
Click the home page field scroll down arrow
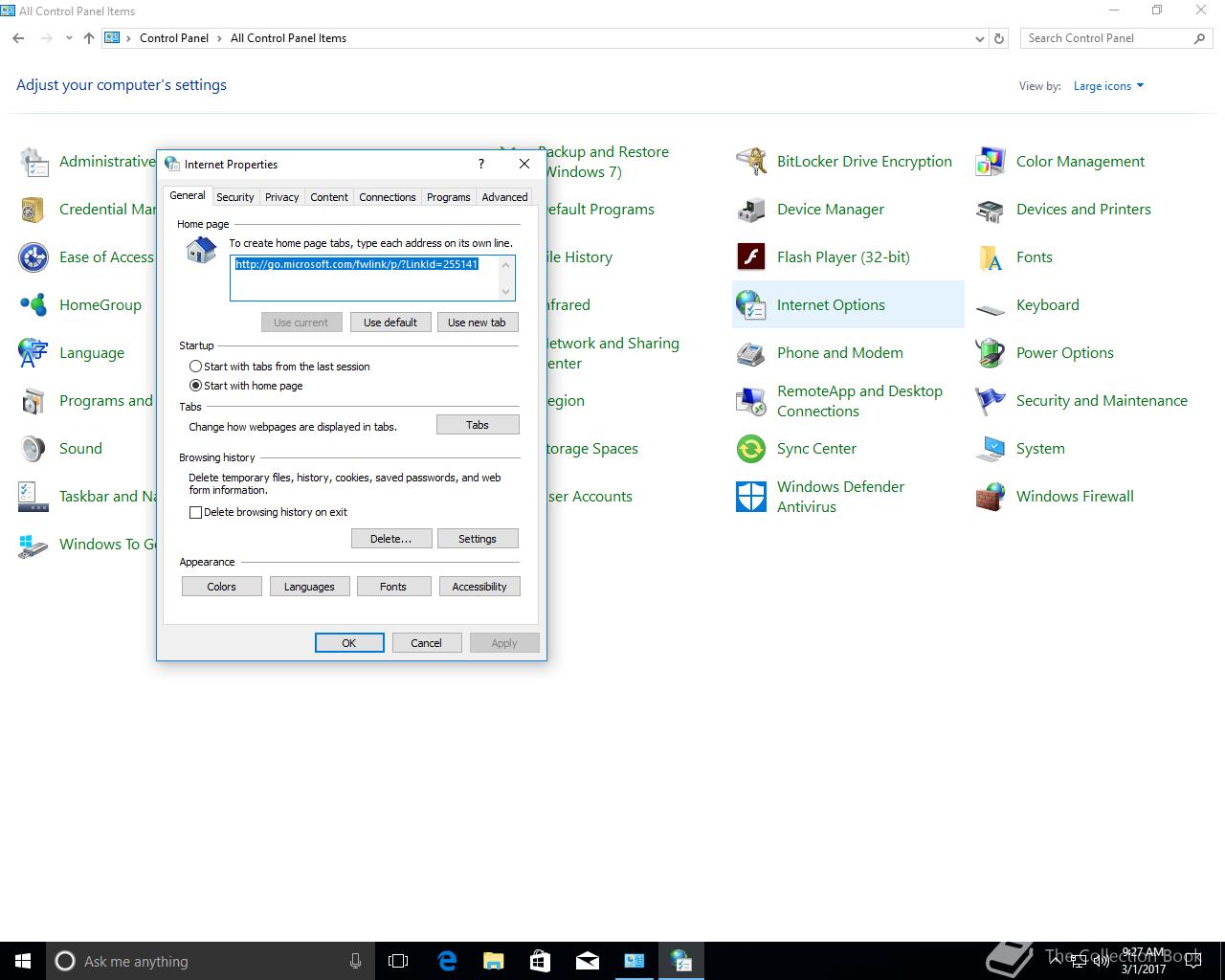[x=506, y=291]
